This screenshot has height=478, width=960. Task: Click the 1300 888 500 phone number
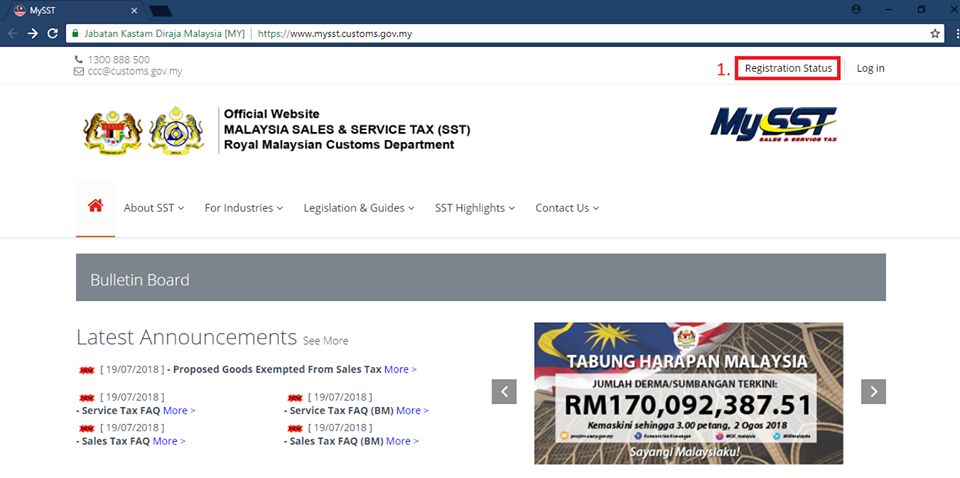[x=119, y=60]
